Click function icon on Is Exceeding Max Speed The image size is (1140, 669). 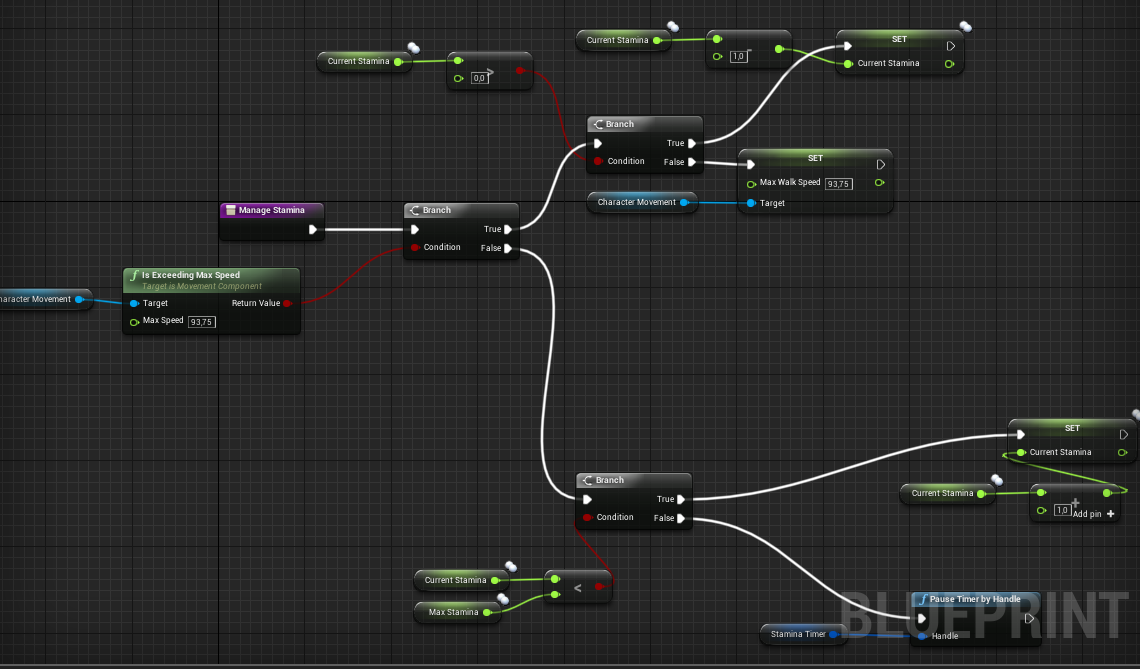point(135,275)
